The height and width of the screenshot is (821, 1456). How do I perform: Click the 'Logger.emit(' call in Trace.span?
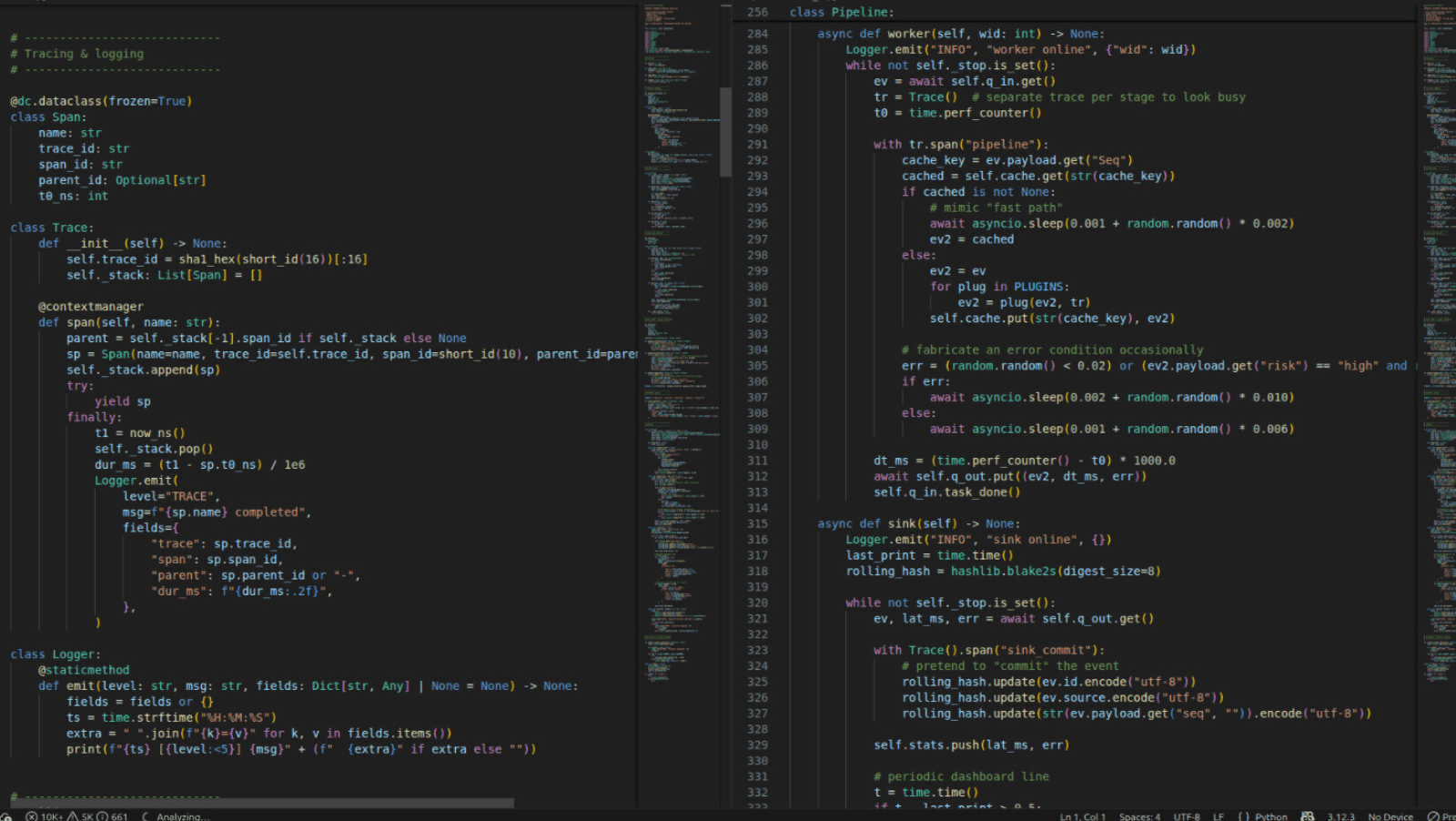click(136, 481)
